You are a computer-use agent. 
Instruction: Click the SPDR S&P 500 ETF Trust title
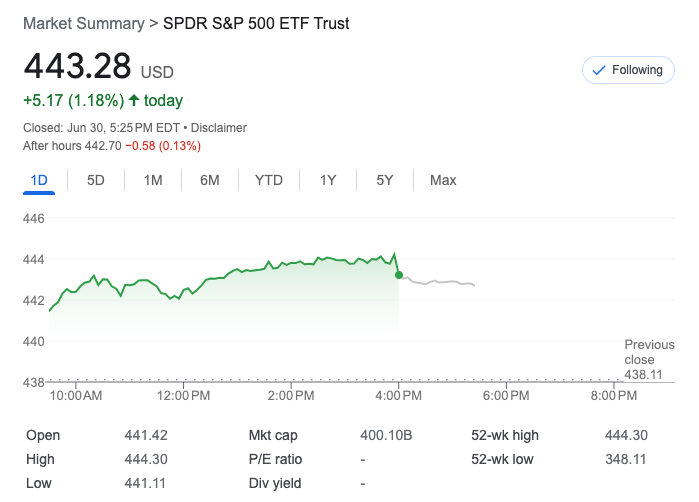256,22
